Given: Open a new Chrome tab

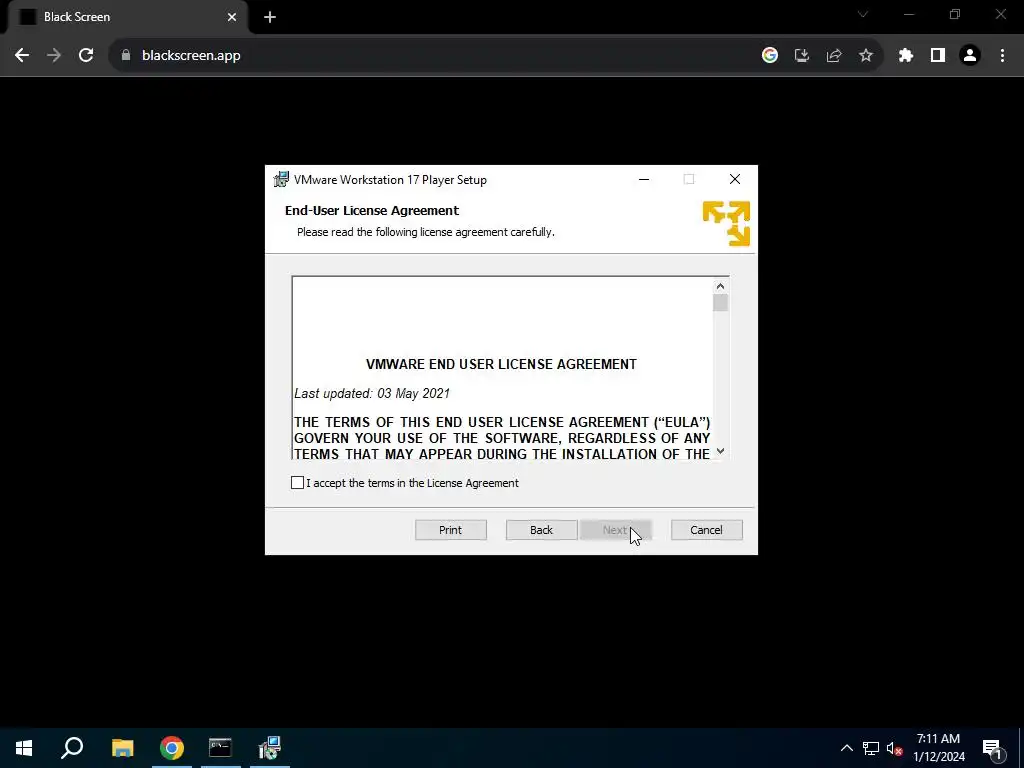Looking at the screenshot, I should pos(270,17).
